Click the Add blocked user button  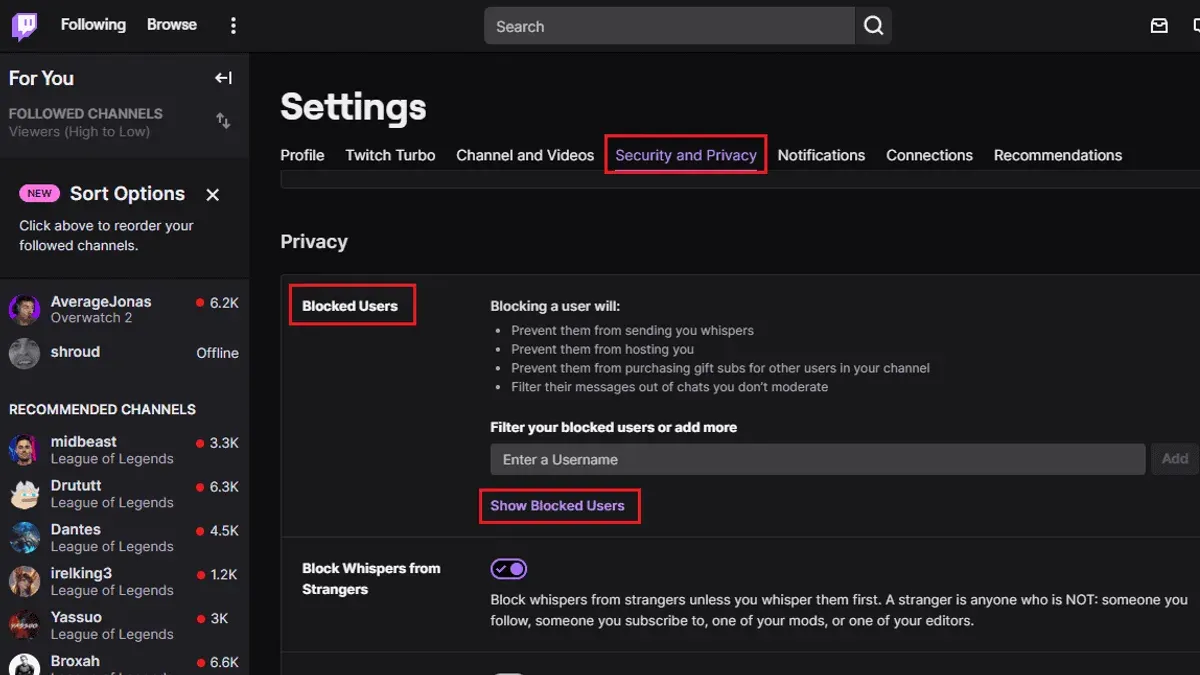[x=1175, y=459]
